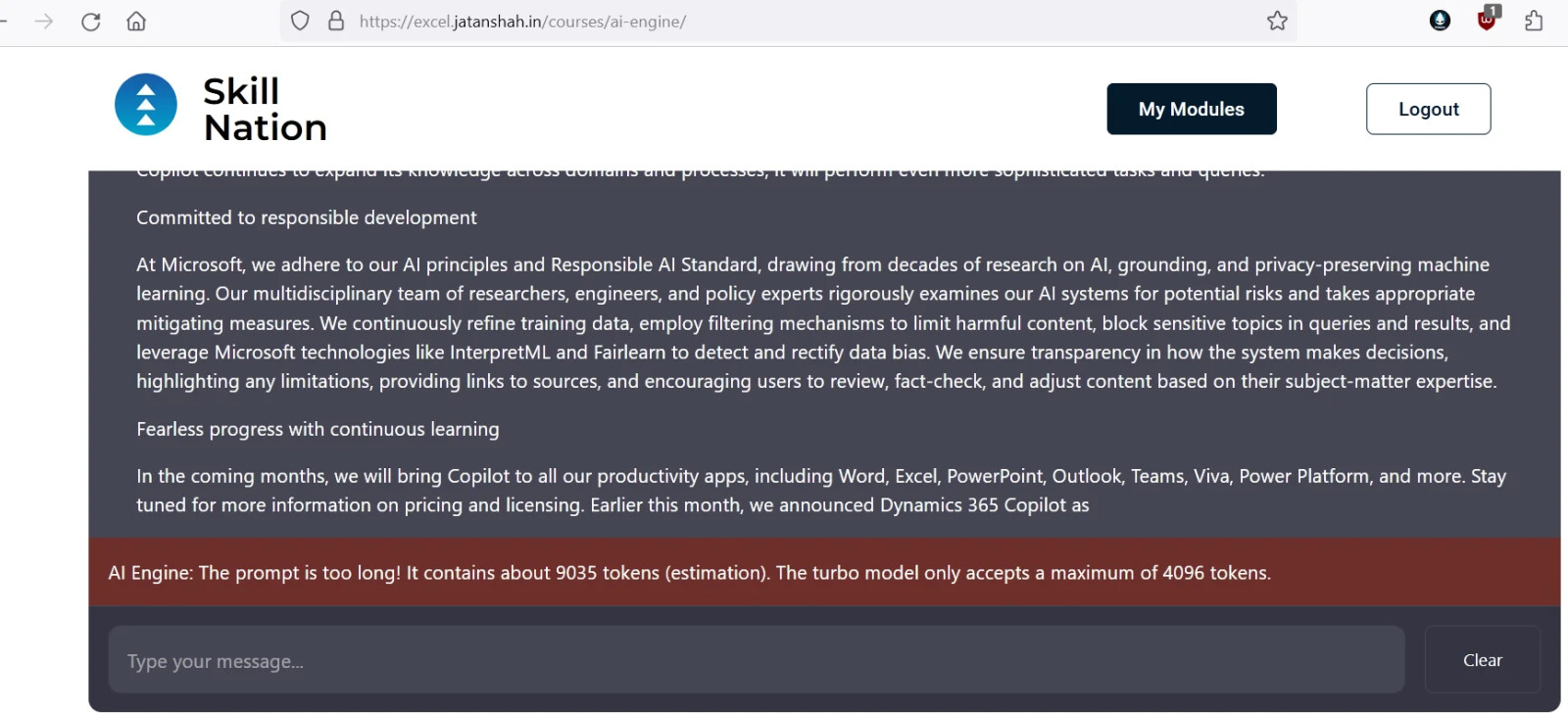
Task: Click the URL address bar
Action: point(784,22)
